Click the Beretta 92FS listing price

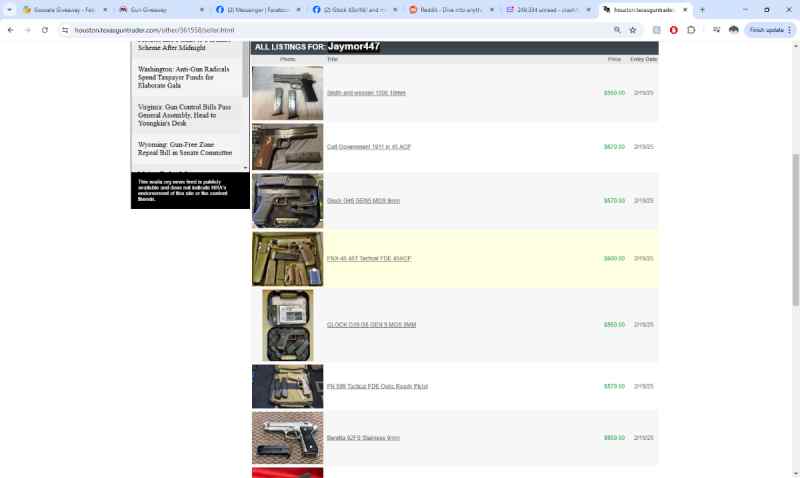pyautogui.click(x=614, y=438)
